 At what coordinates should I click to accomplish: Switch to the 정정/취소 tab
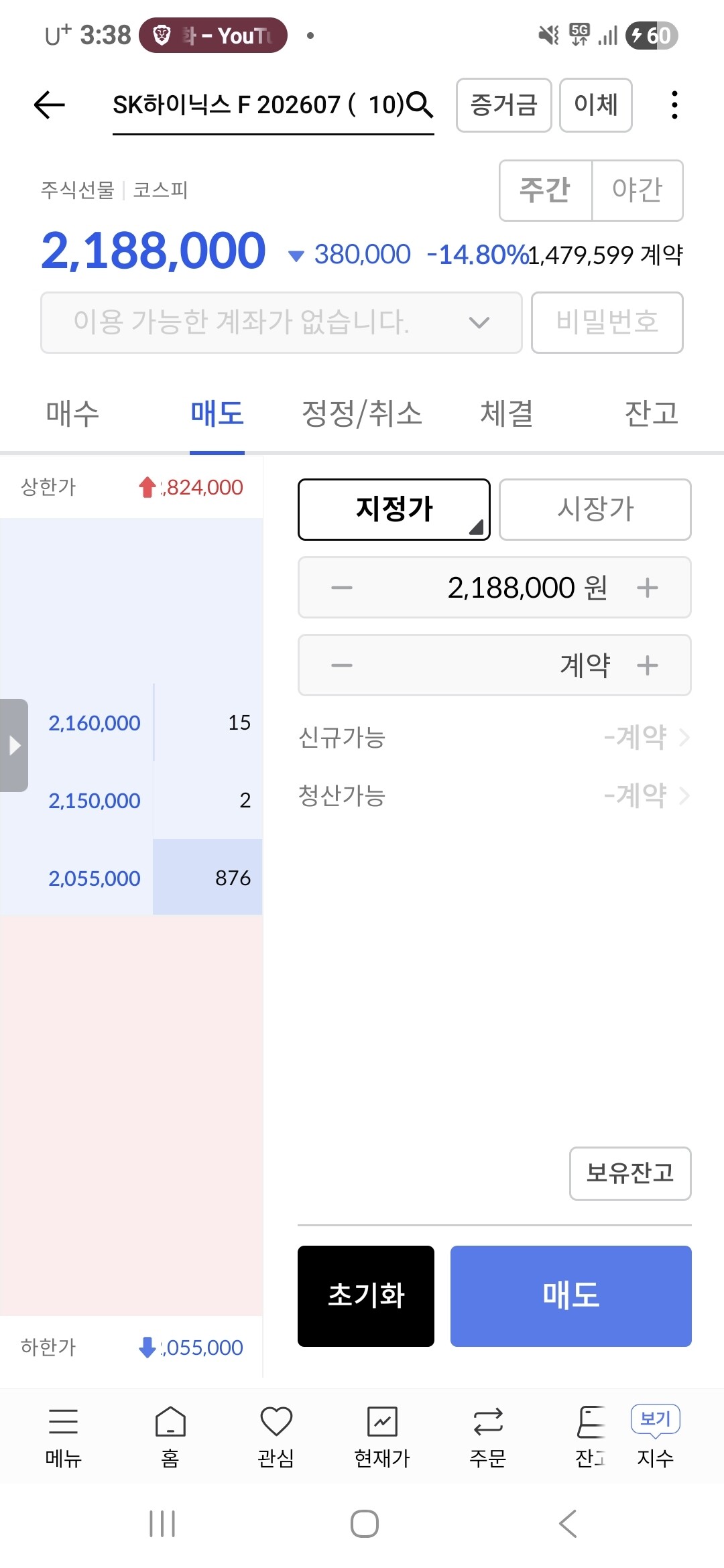(x=362, y=413)
